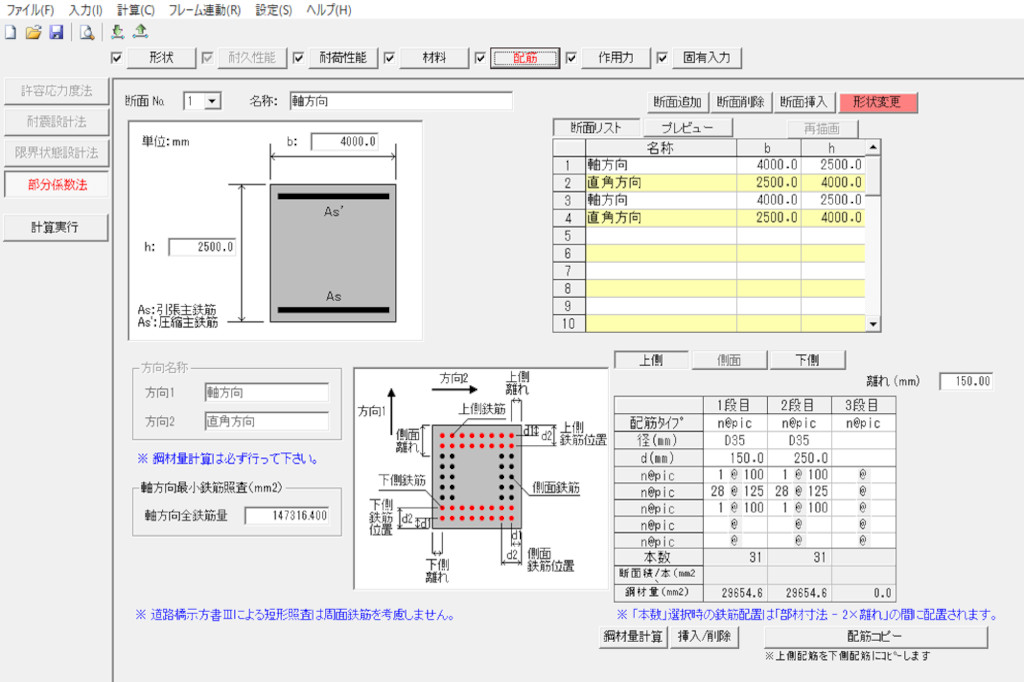The width and height of the screenshot is (1024, 682).
Task: Click the 1段目 本数 31 cell
Action: point(735,557)
